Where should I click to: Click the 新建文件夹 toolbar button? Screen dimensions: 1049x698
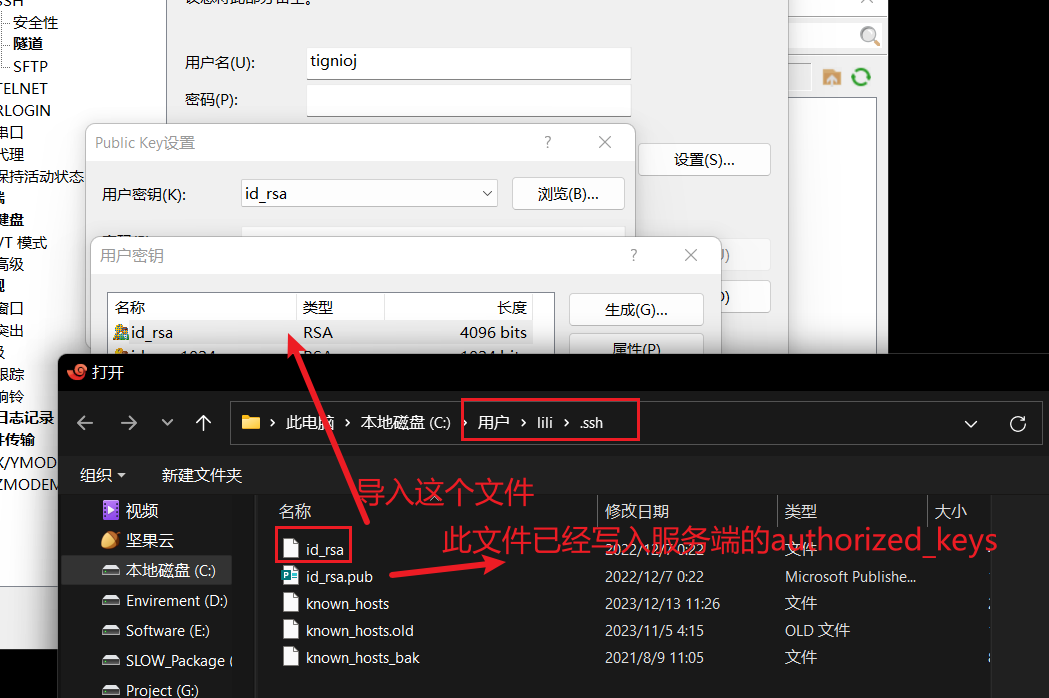202,474
